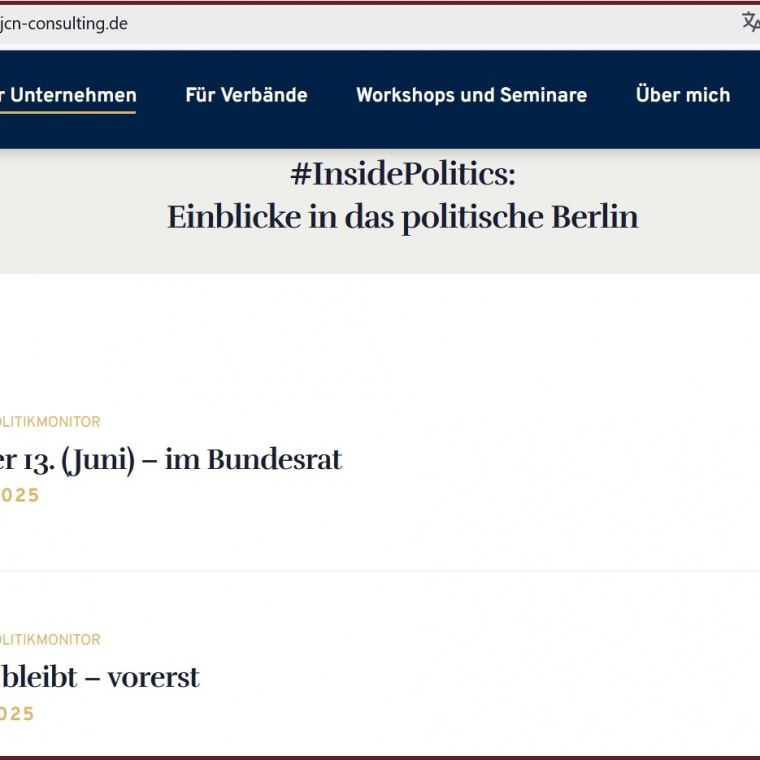
Task: Focus the jcn-consulting.de address bar URL
Action: (x=64, y=23)
